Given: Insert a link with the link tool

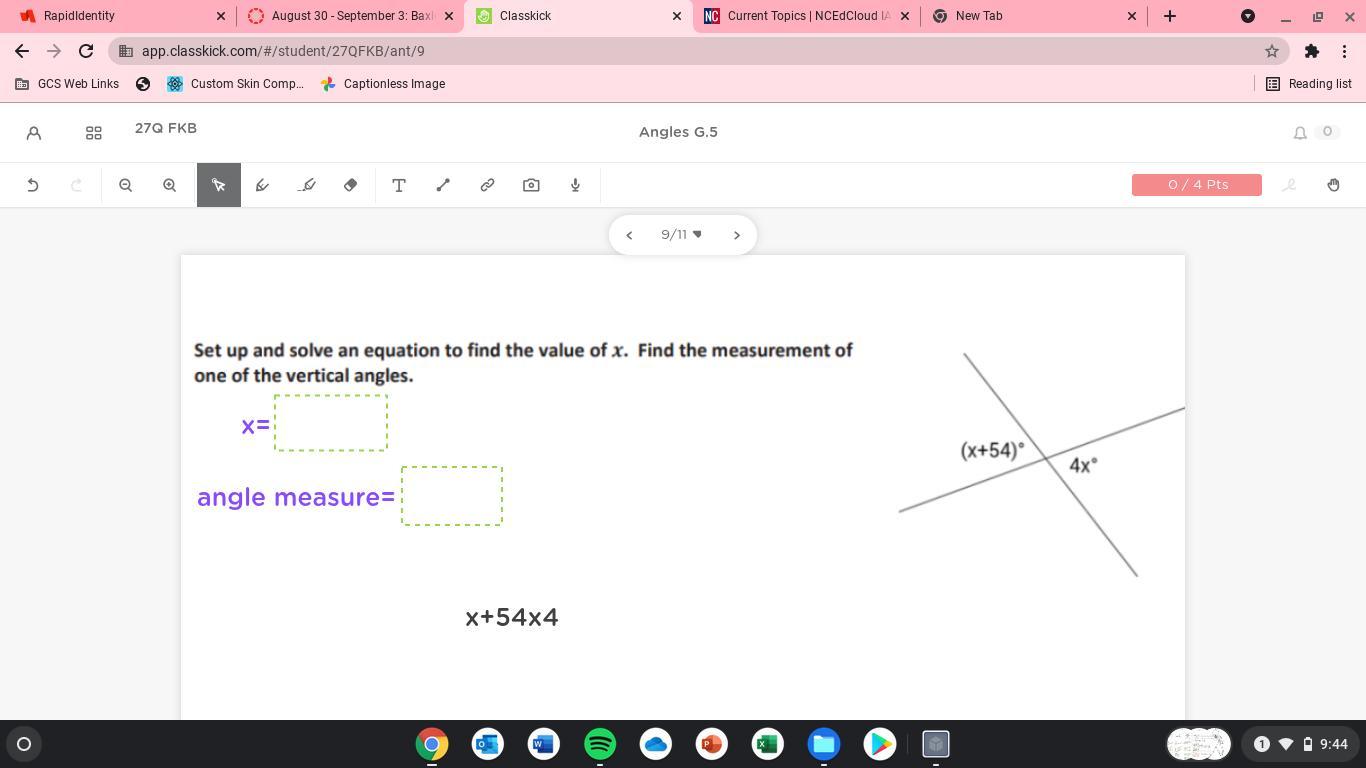Looking at the screenshot, I should 487,185.
